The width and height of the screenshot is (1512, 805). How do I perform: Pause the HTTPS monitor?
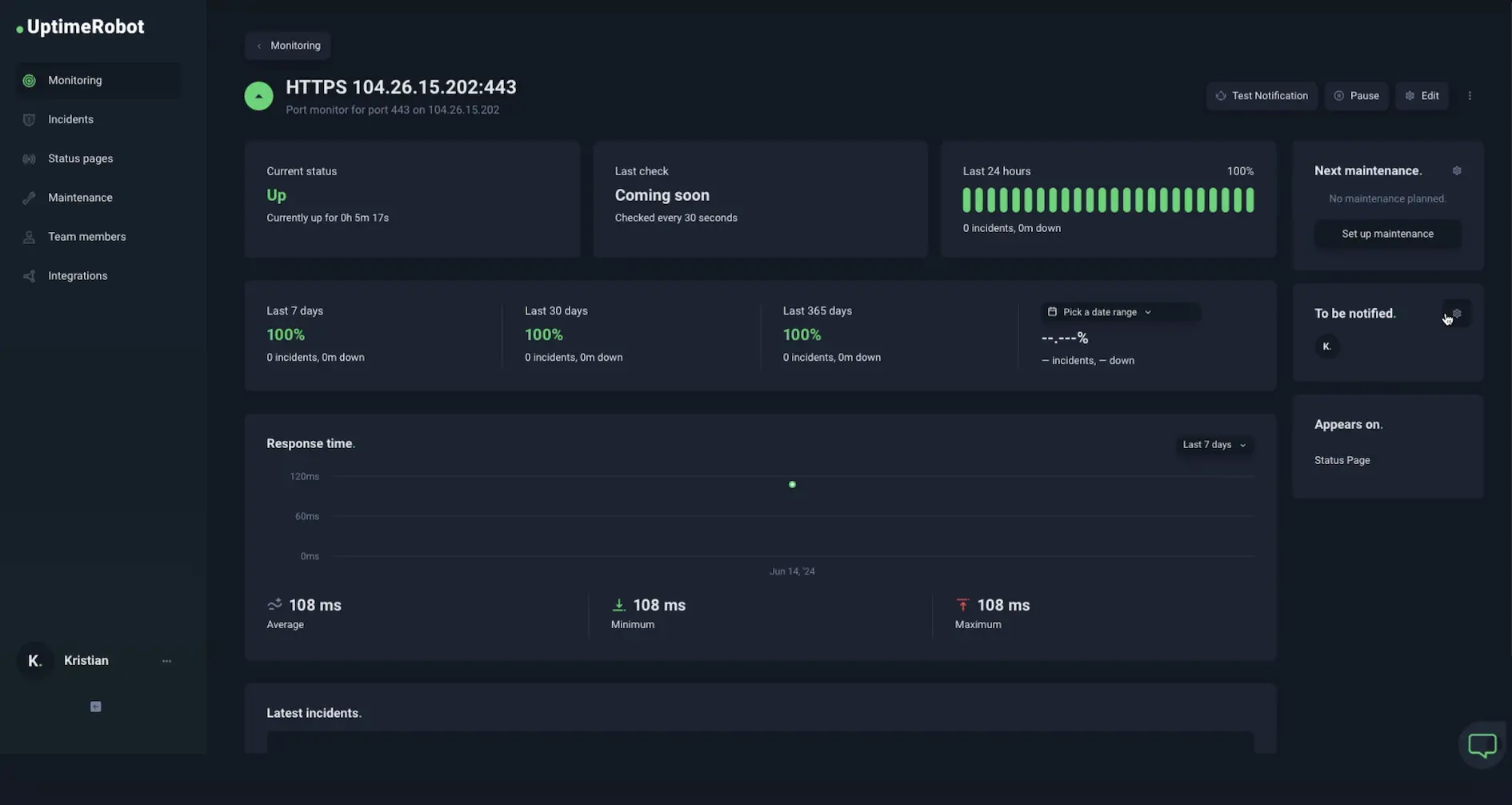point(1357,95)
